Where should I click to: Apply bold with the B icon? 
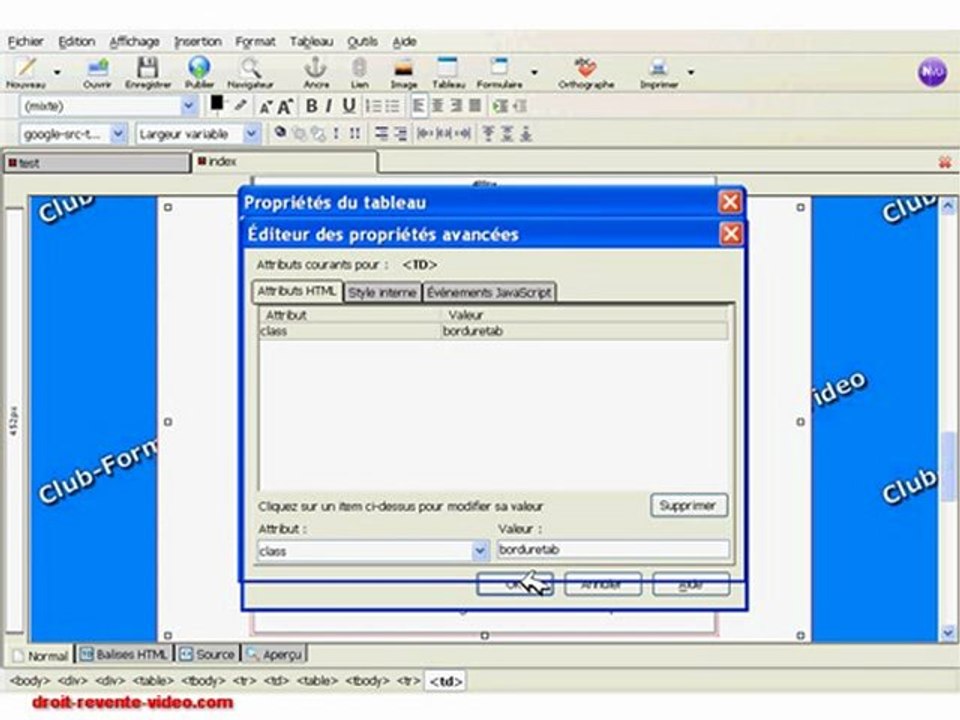311,106
